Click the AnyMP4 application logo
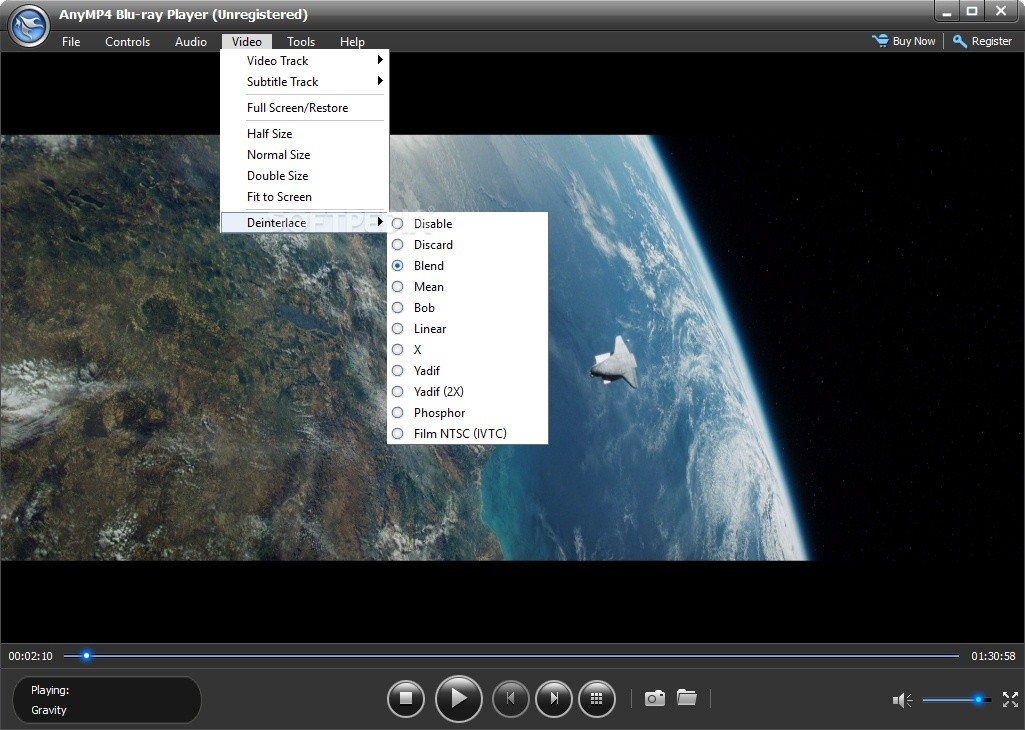Screen dimensions: 1025x730 29,26
